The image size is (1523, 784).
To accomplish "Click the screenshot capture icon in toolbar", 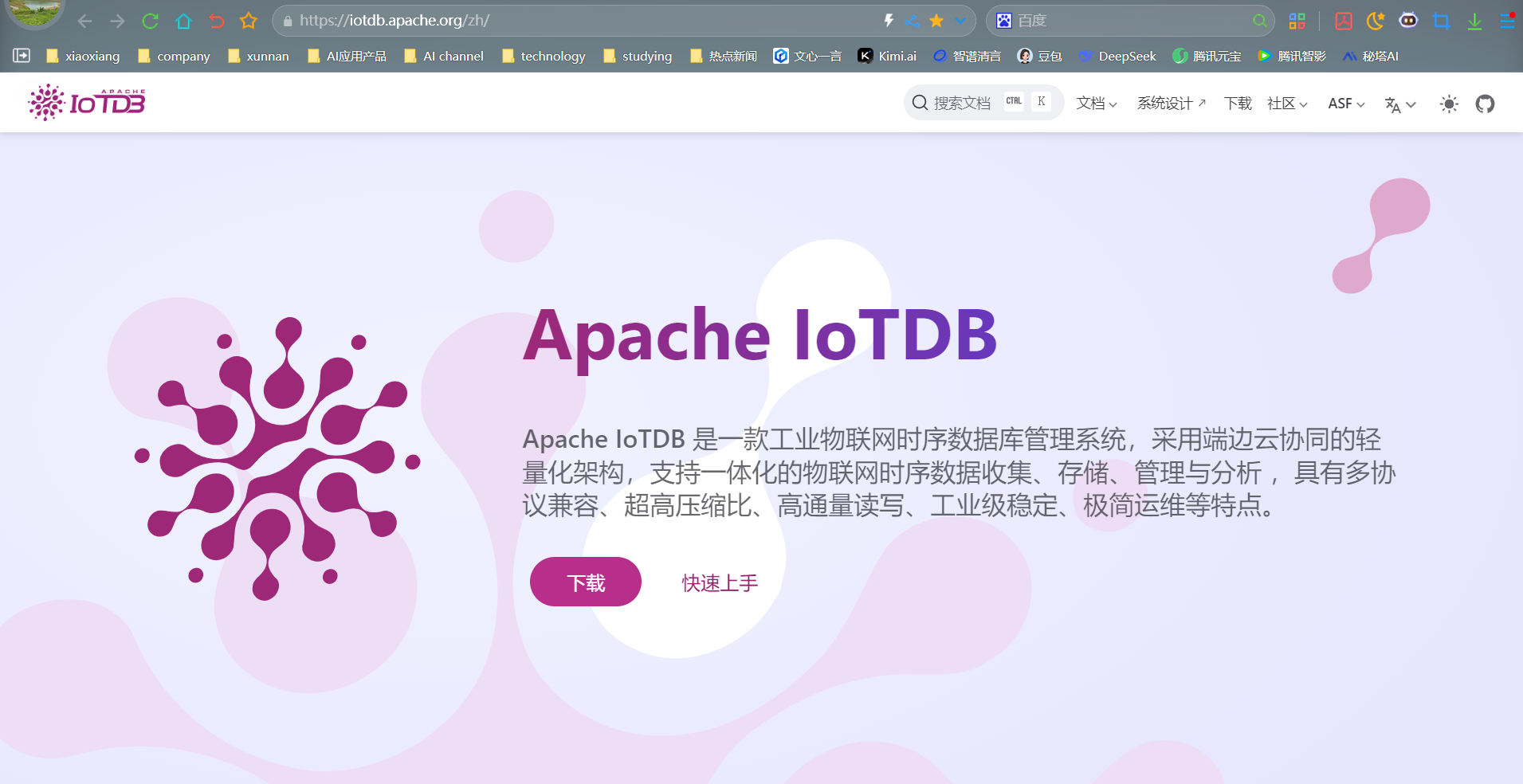I will coord(1442,21).
